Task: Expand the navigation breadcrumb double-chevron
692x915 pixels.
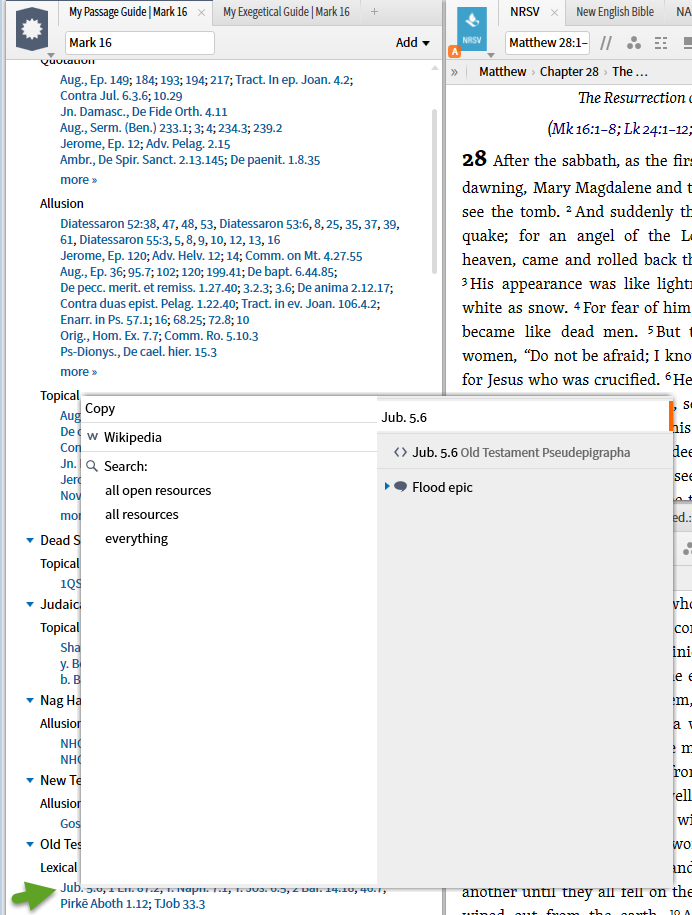Action: [455, 72]
